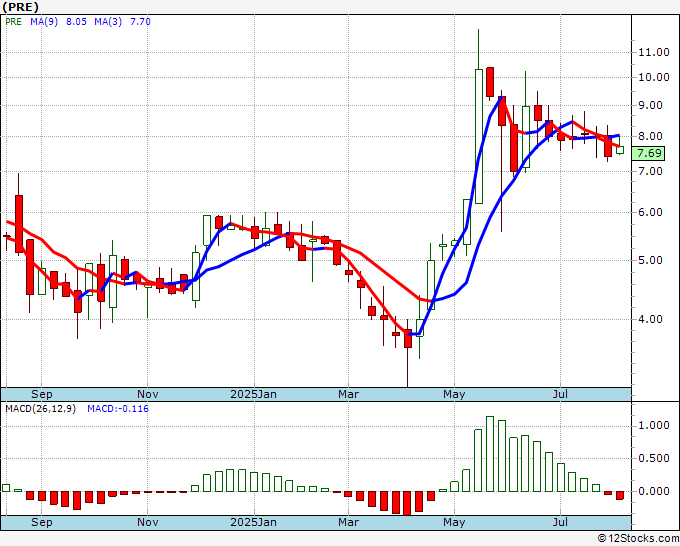This screenshot has height=546, width=680.
Task: Click Sep on the MACD time axis
Action: coord(42,522)
